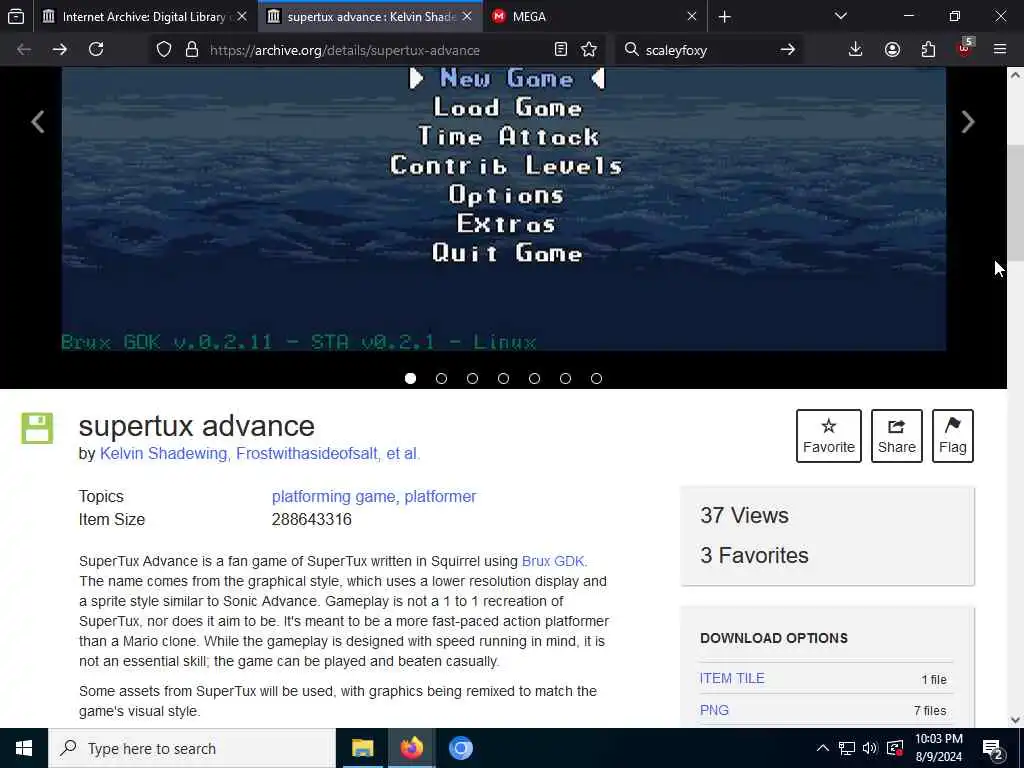The width and height of the screenshot is (1024, 768).
Task: Click taskbar Type here to search box
Action: (x=192, y=748)
